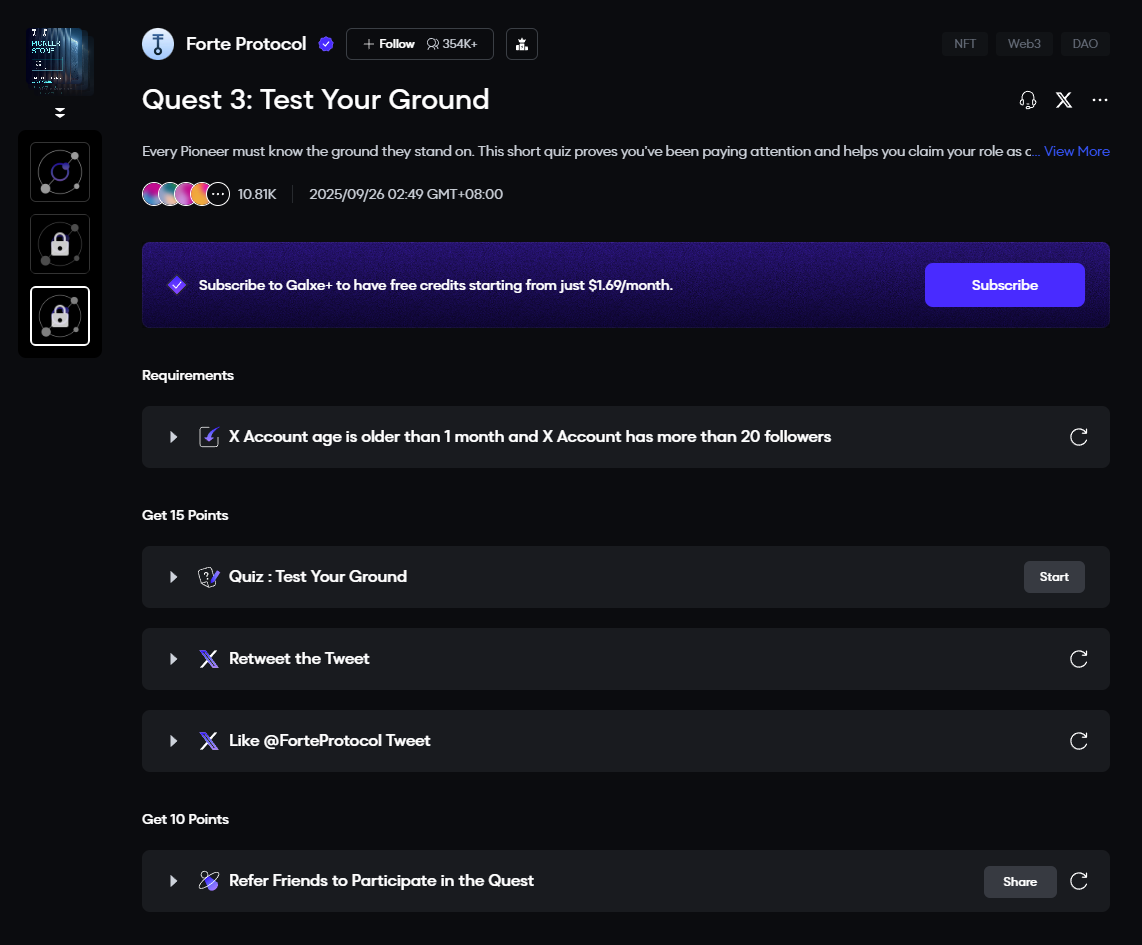Click the View More description link
Image resolution: width=1142 pixels, height=945 pixels.
(x=1077, y=151)
